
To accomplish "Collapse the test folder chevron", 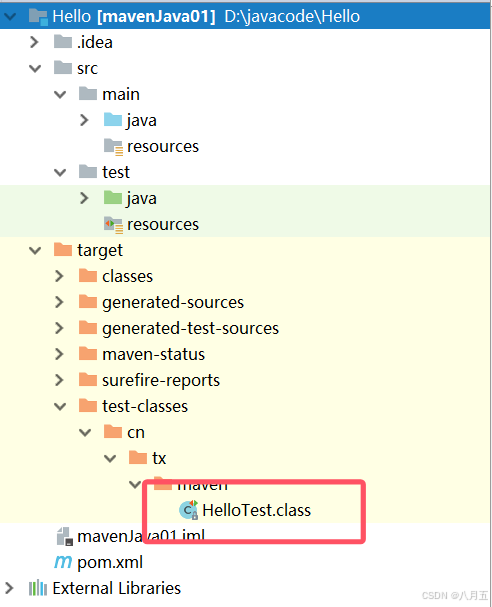I will coord(60,172).
